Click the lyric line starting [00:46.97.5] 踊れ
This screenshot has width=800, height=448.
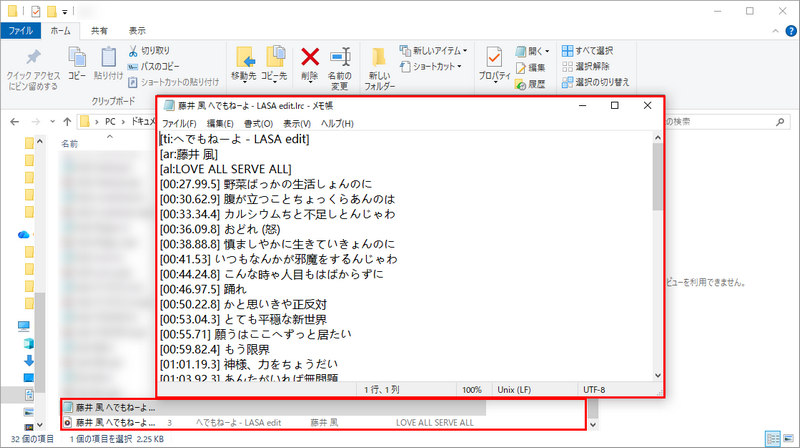click(203, 289)
